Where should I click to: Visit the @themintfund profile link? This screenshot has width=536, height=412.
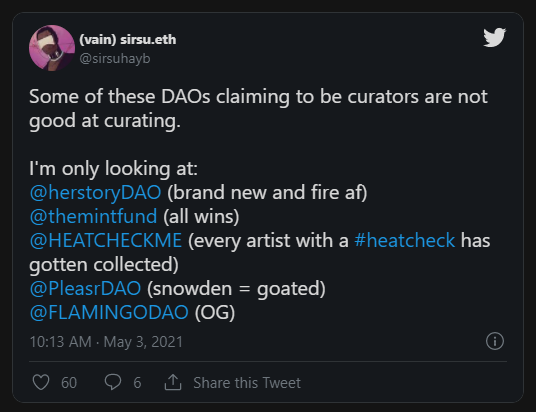pos(93,216)
